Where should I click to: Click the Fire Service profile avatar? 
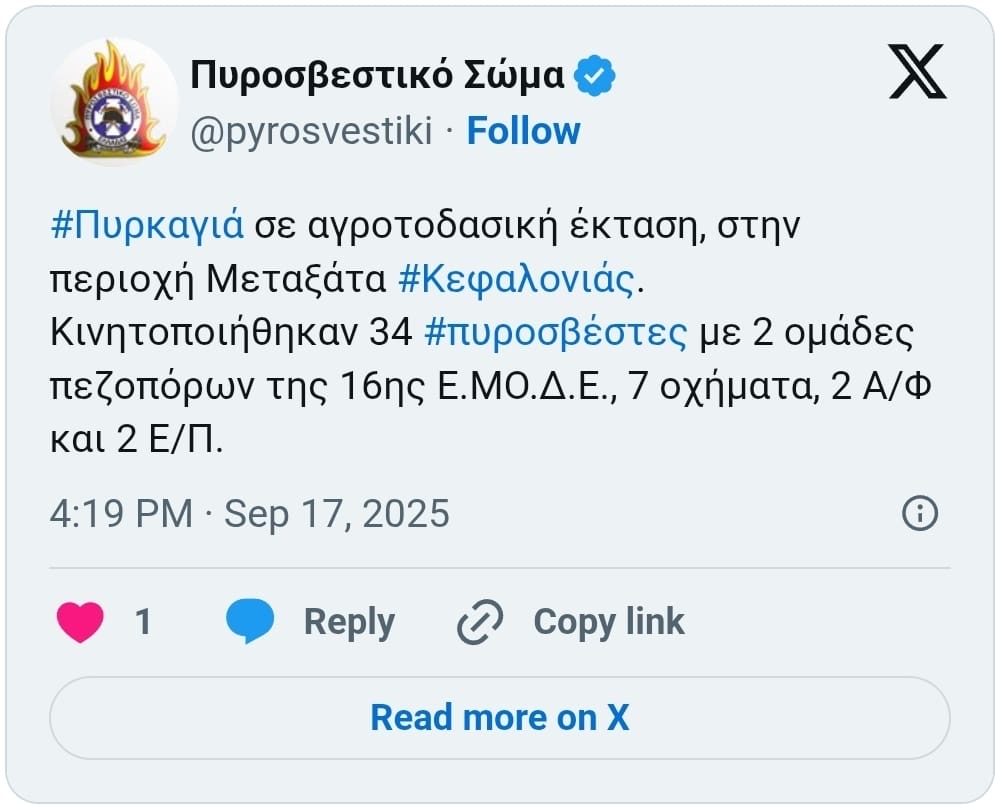[x=113, y=101]
